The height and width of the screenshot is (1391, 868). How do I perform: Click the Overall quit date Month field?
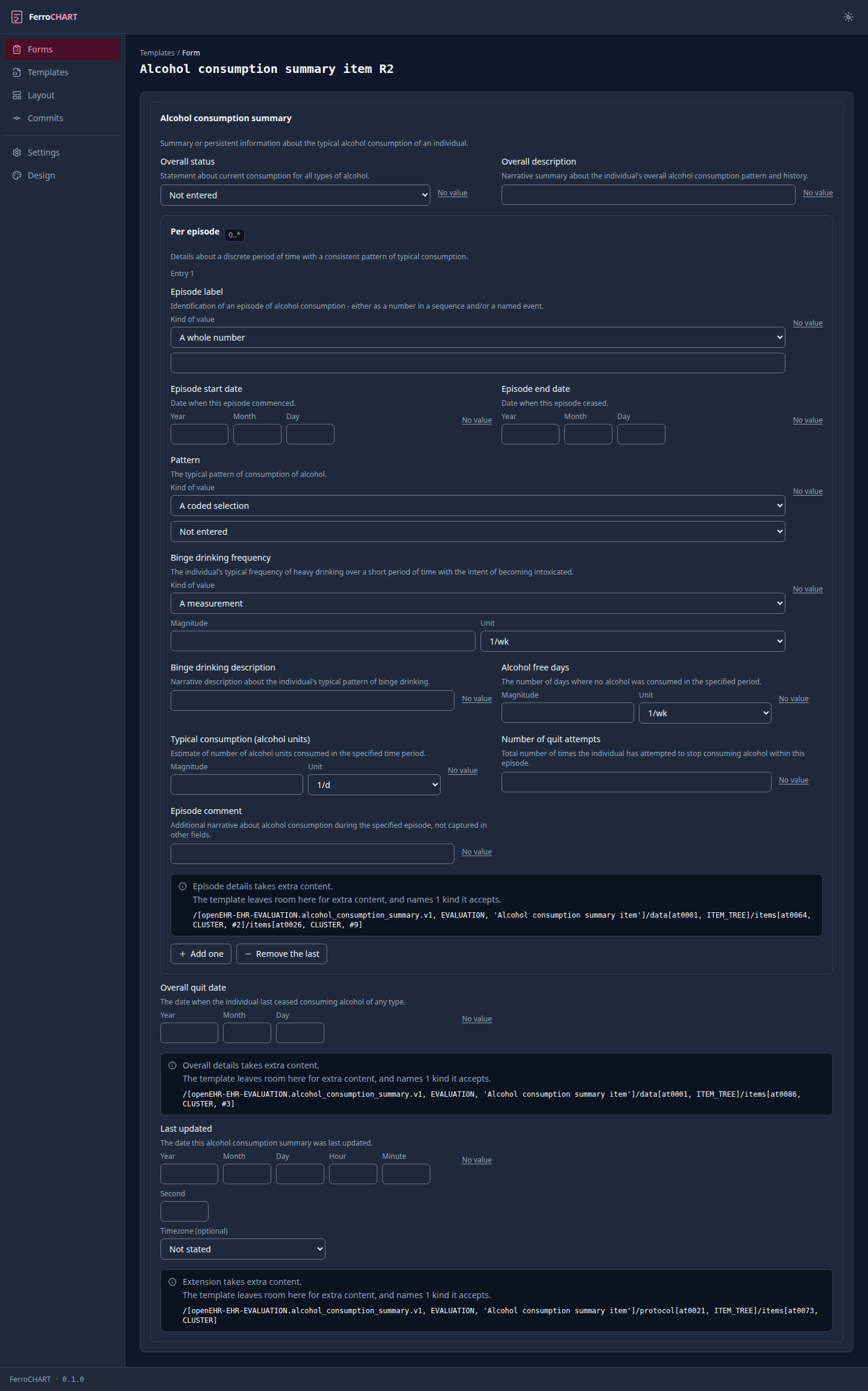coord(247,1033)
